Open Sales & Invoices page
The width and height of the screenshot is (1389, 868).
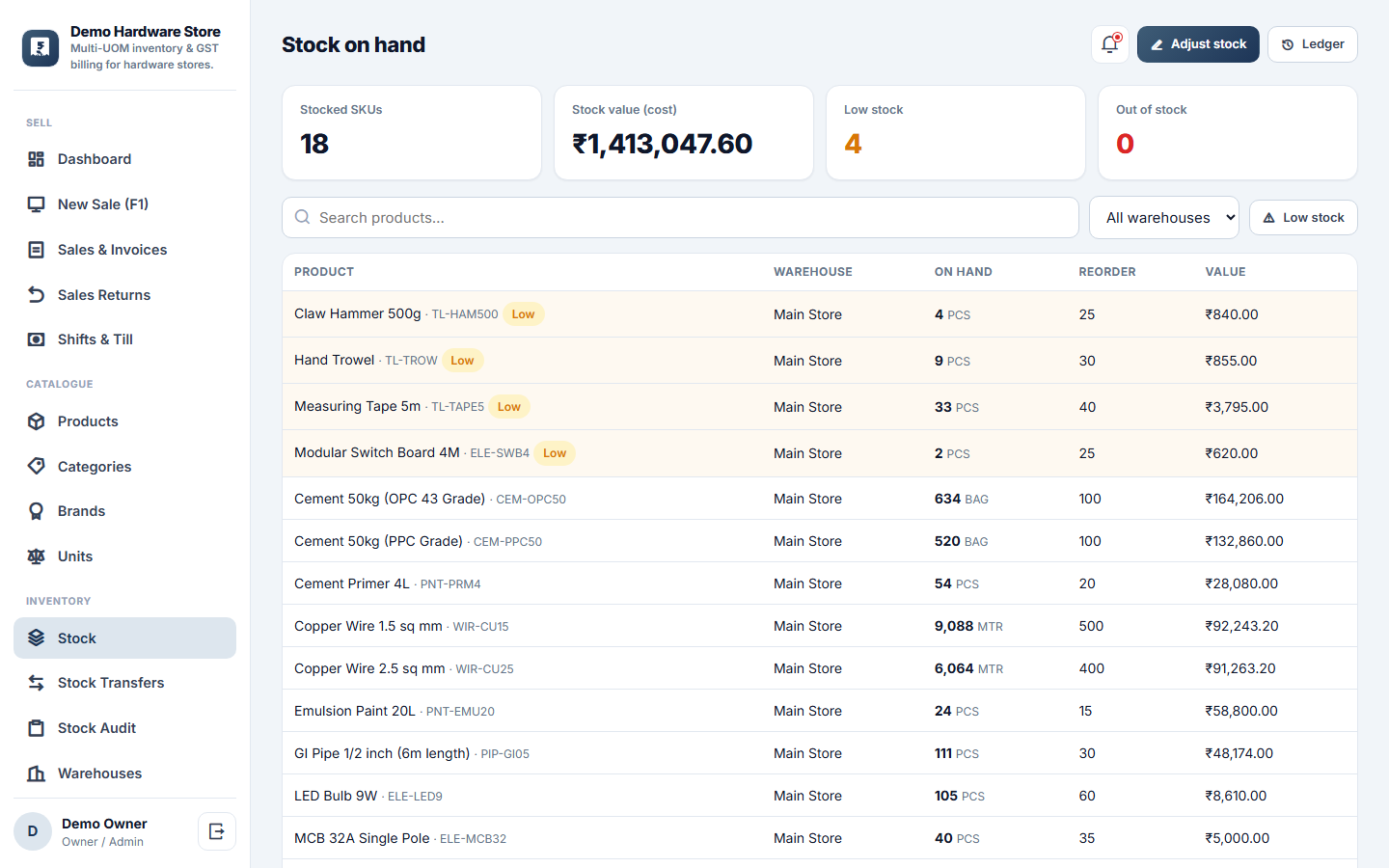124,250
